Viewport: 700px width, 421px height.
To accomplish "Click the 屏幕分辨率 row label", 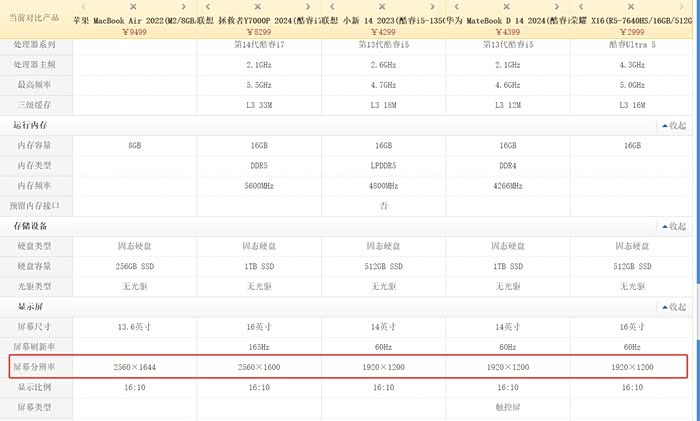I will click(x=34, y=367).
